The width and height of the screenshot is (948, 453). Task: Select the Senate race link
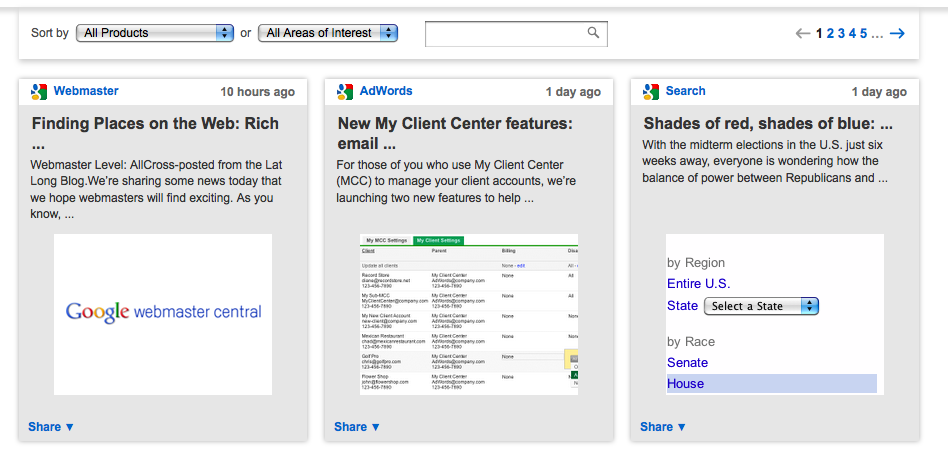point(687,363)
